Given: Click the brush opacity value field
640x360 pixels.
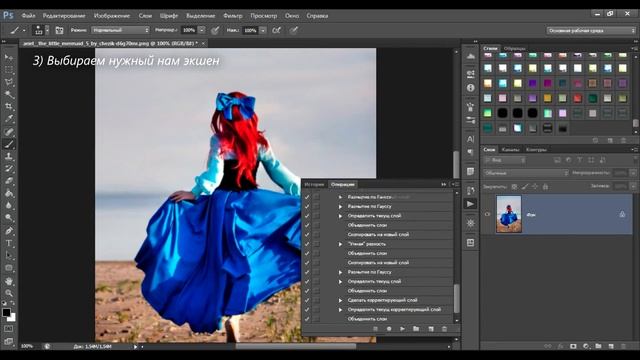Looking at the screenshot, I should (x=189, y=30).
